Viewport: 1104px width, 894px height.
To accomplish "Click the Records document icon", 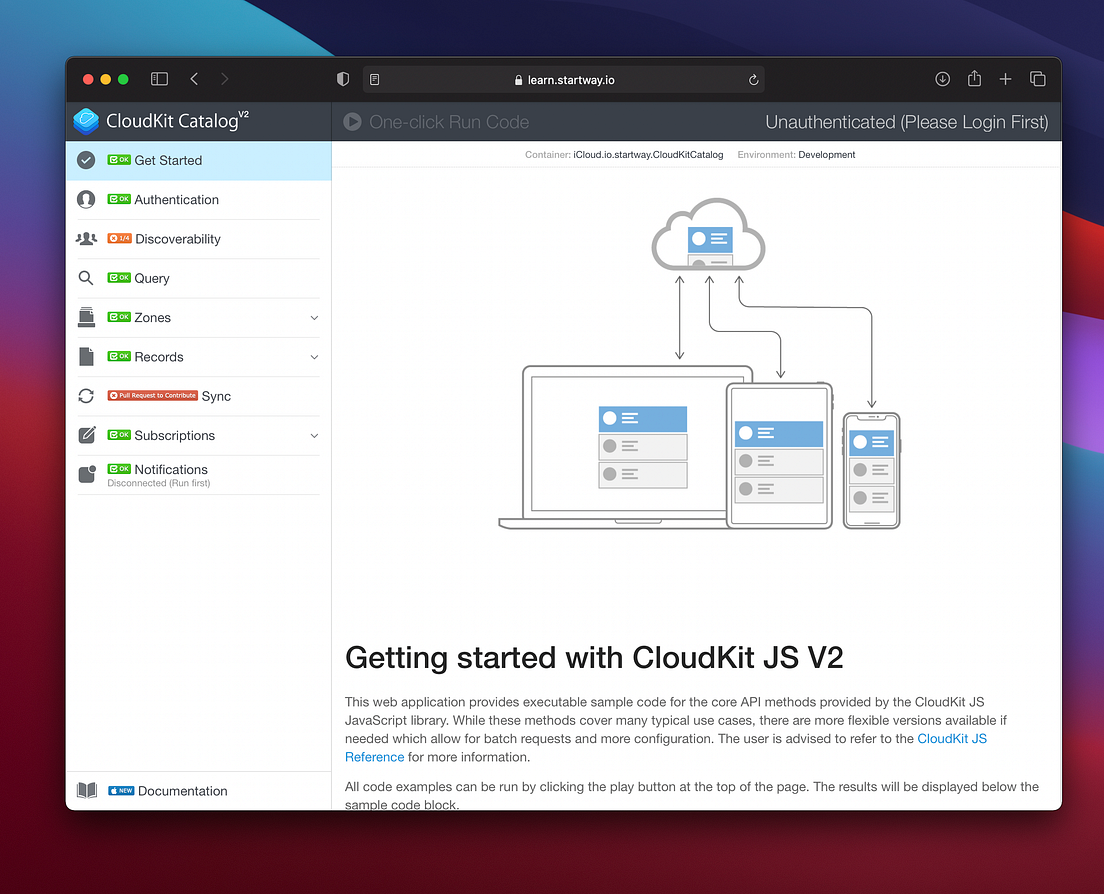I will (86, 356).
